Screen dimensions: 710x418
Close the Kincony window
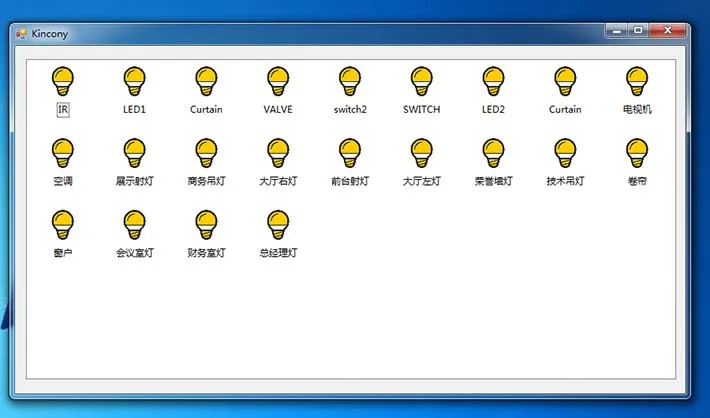[x=667, y=31]
